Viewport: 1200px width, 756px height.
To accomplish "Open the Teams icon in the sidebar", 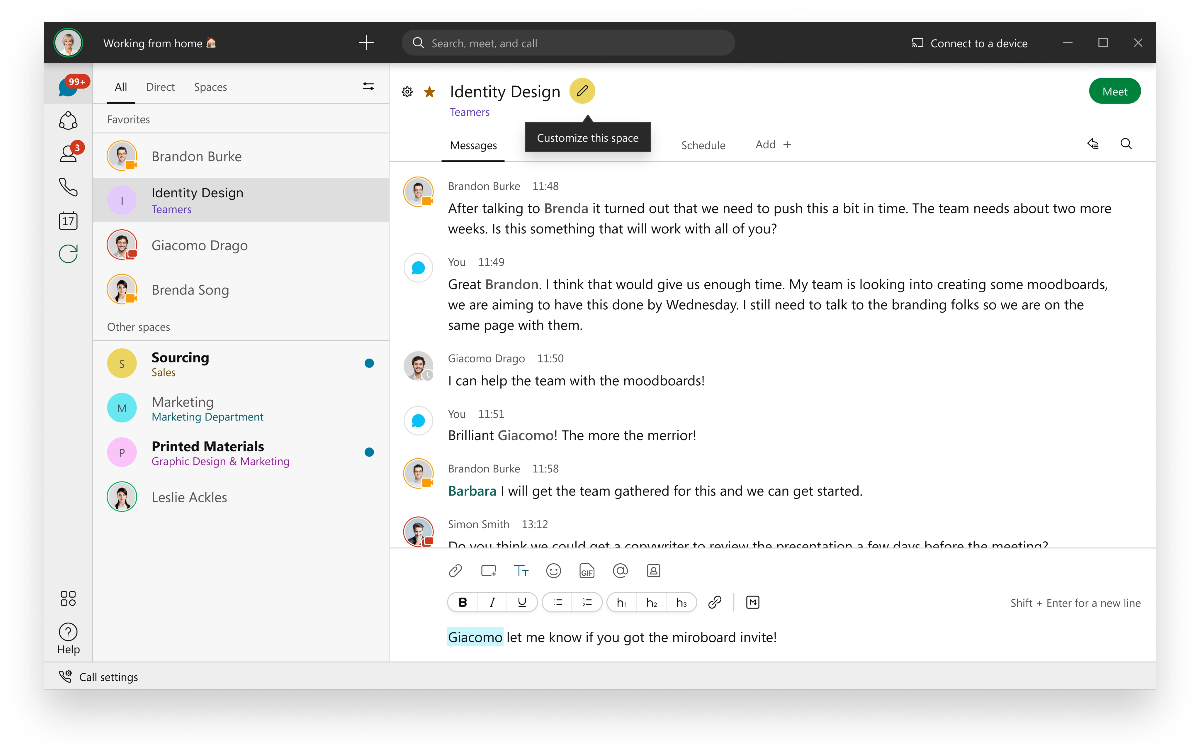I will coord(68,121).
